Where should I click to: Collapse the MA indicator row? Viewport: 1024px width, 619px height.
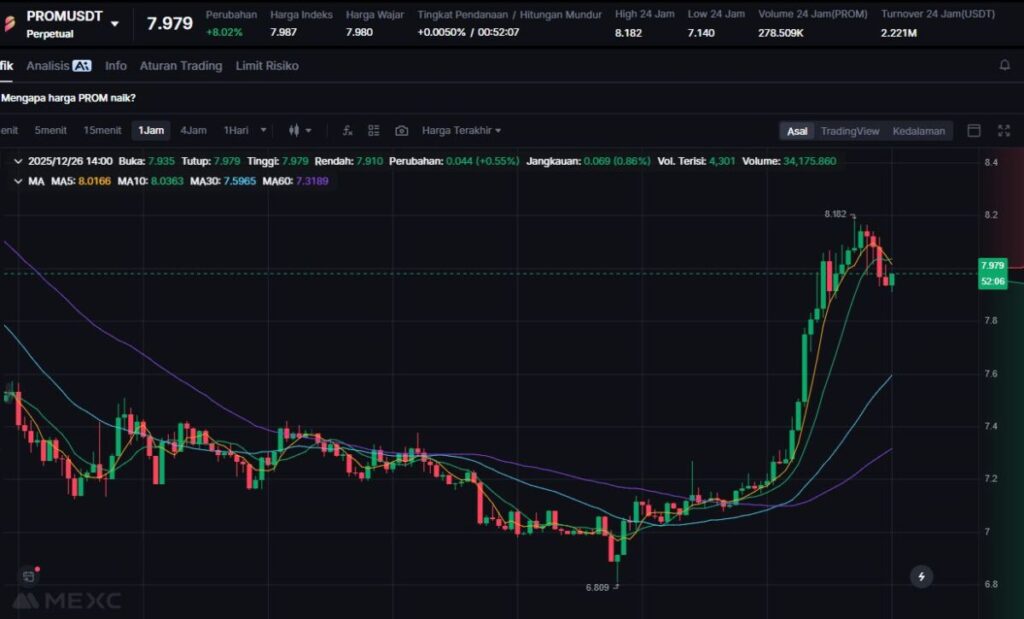[x=18, y=181]
